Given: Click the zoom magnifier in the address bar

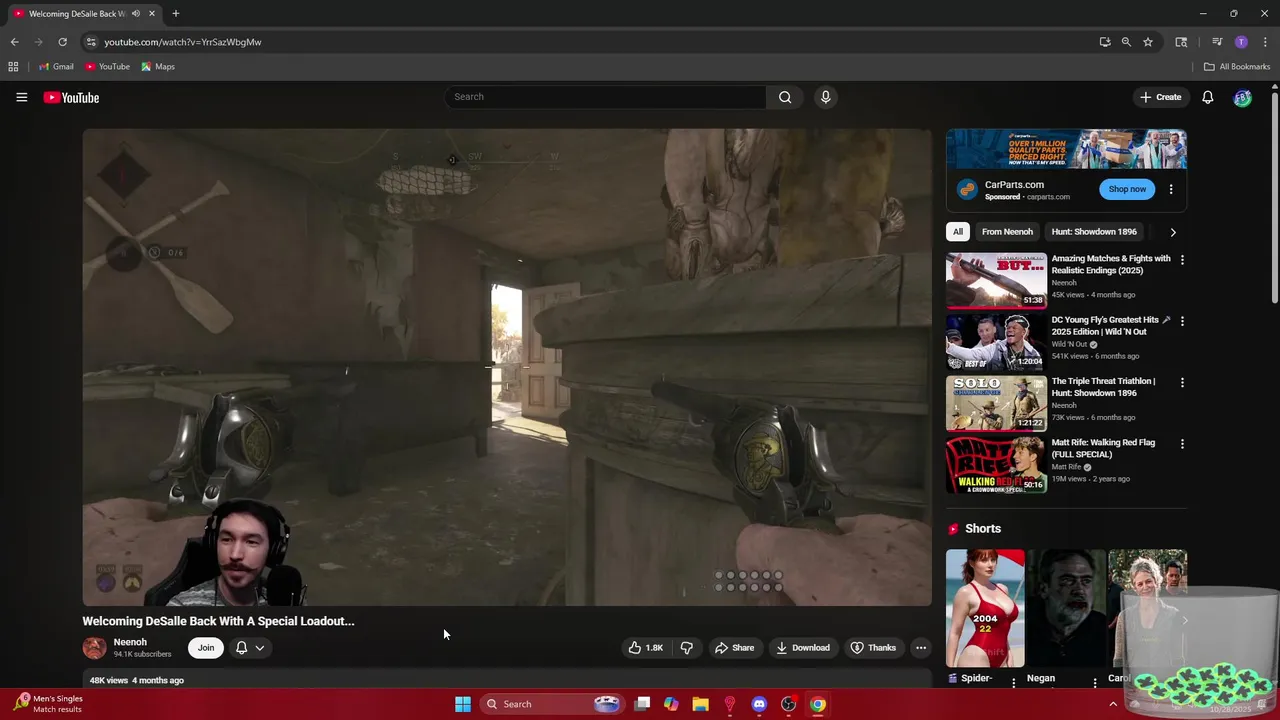Looking at the screenshot, I should [x=1126, y=42].
